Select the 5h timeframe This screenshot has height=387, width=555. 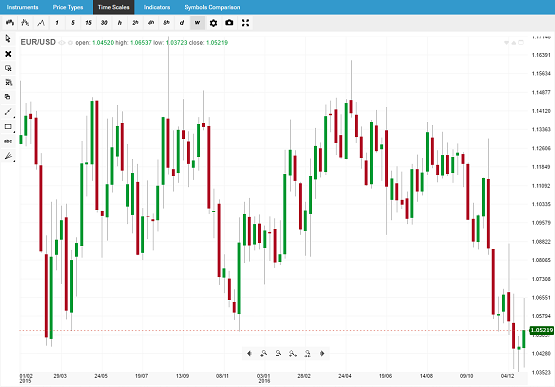pyautogui.click(x=166, y=23)
